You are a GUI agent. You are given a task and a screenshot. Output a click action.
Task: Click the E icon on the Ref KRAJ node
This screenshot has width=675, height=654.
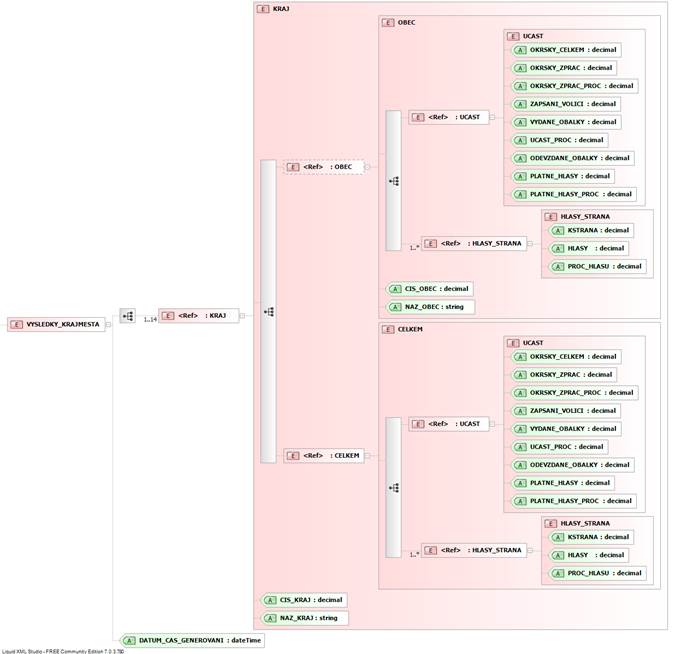point(167,316)
